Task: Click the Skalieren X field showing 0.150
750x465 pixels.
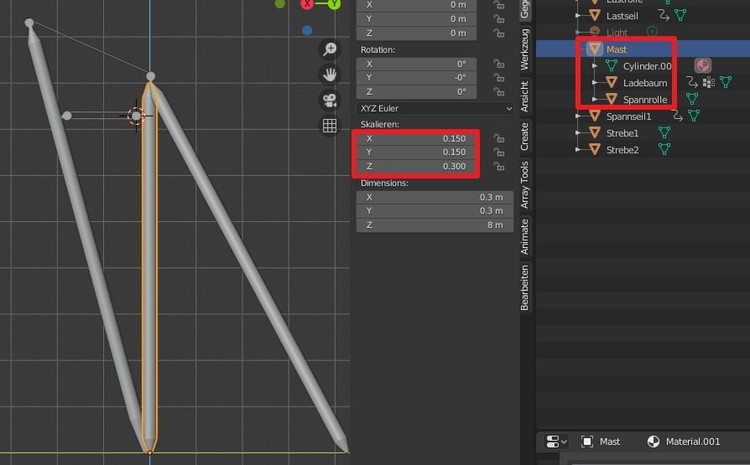Action: pos(416,138)
